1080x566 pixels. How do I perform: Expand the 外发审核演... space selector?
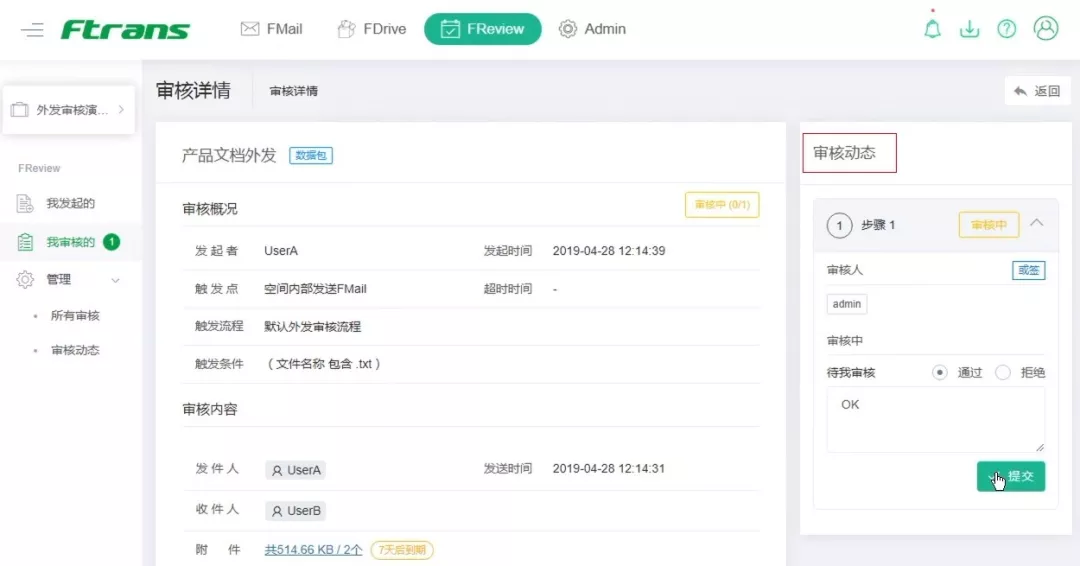click(68, 109)
